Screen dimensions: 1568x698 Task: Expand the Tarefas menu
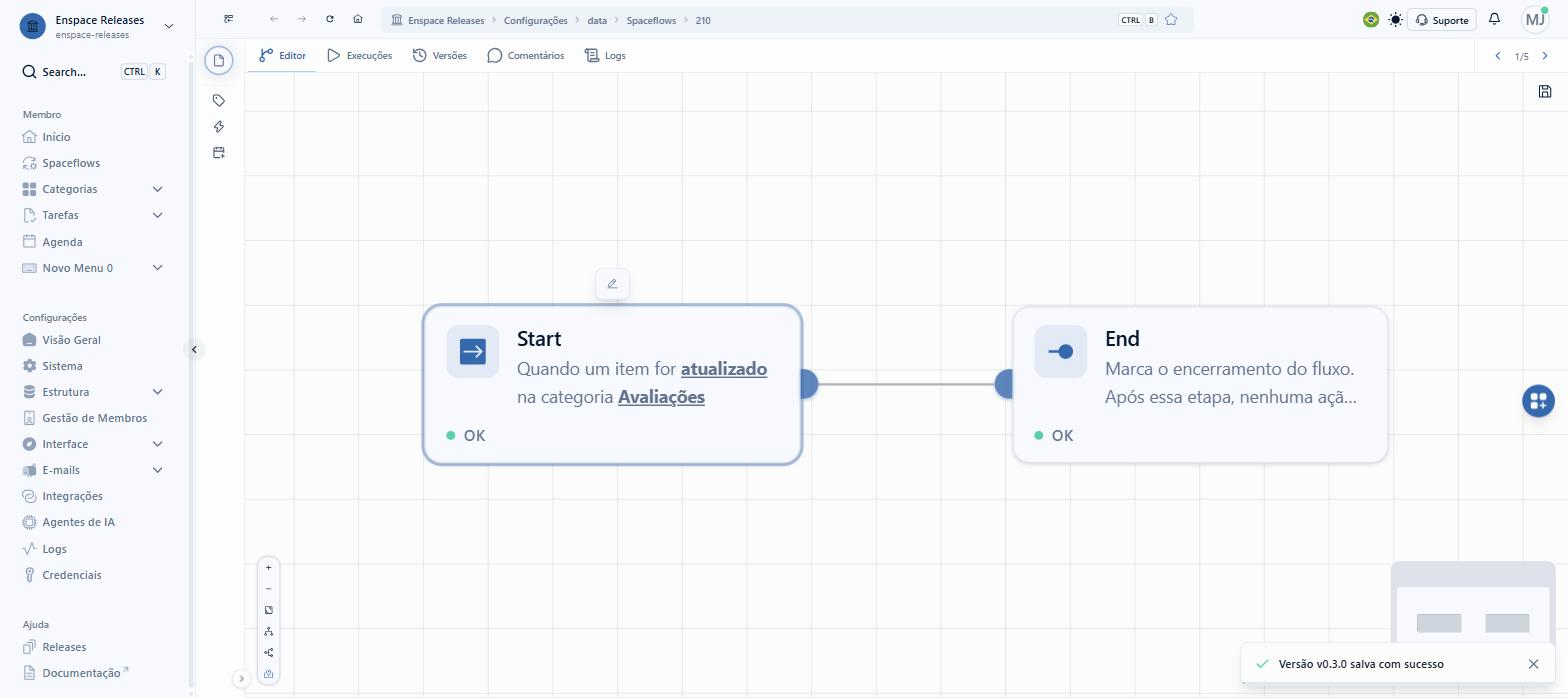[x=157, y=215]
